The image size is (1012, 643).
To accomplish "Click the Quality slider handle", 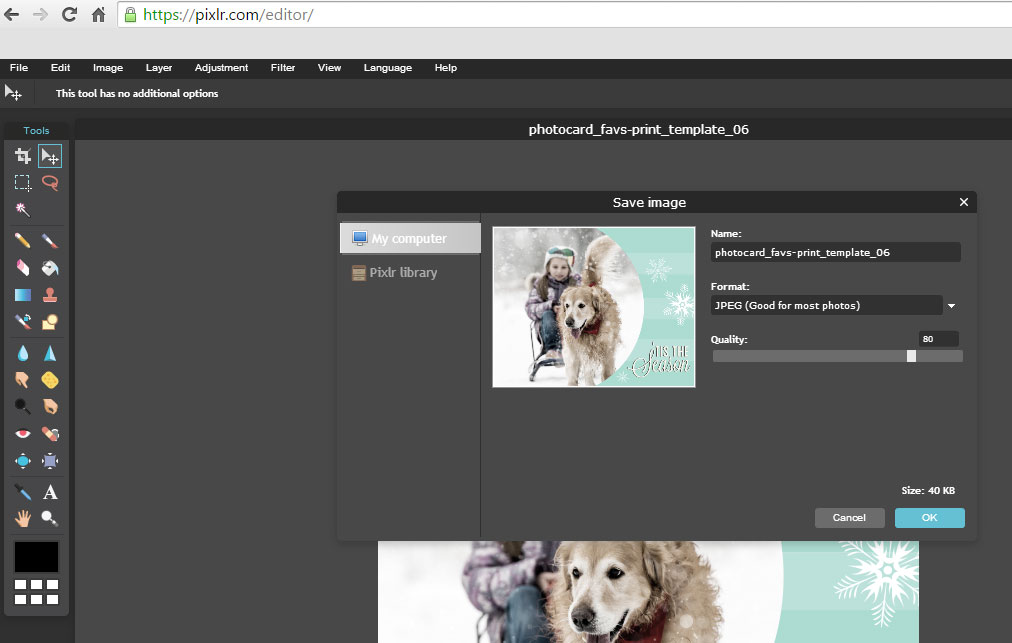I will coord(911,356).
